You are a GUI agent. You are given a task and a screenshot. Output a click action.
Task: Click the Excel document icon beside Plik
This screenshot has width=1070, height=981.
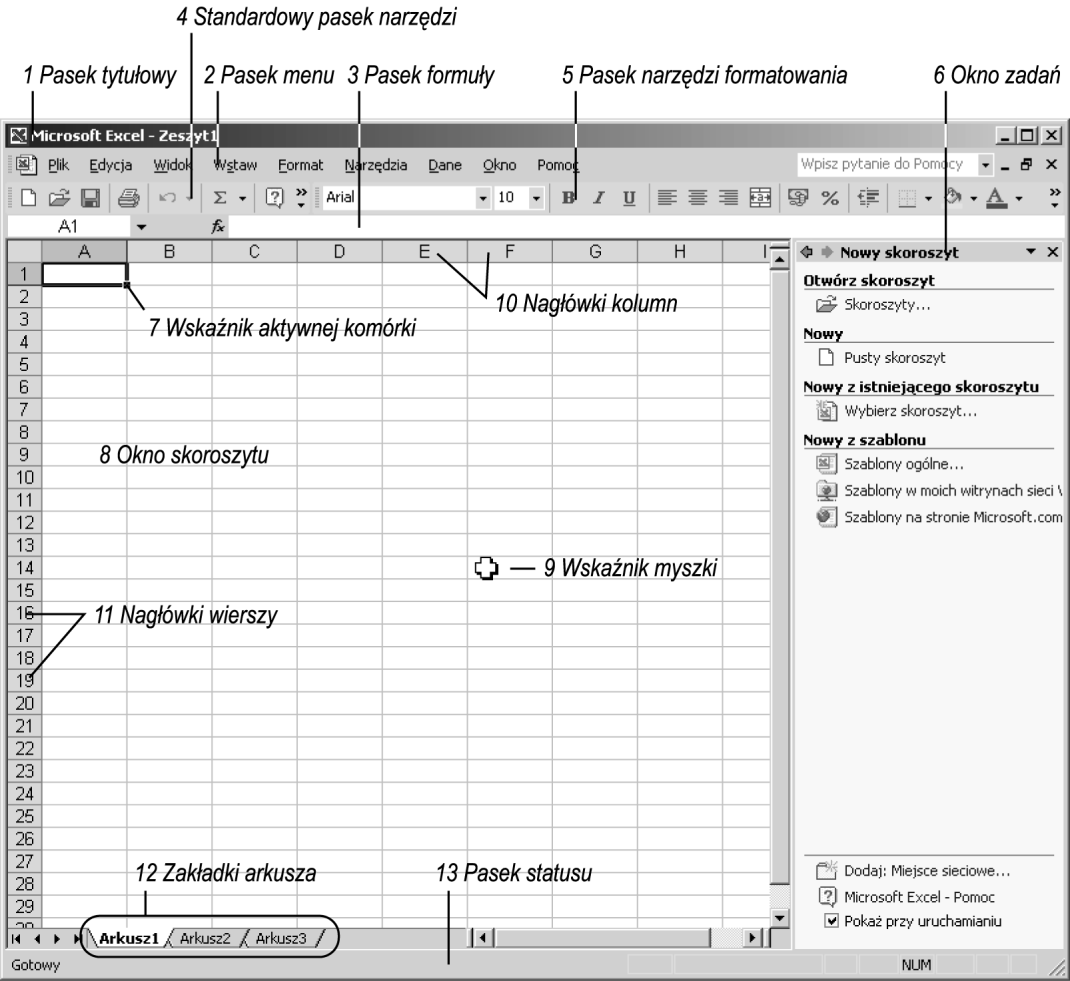[26, 164]
